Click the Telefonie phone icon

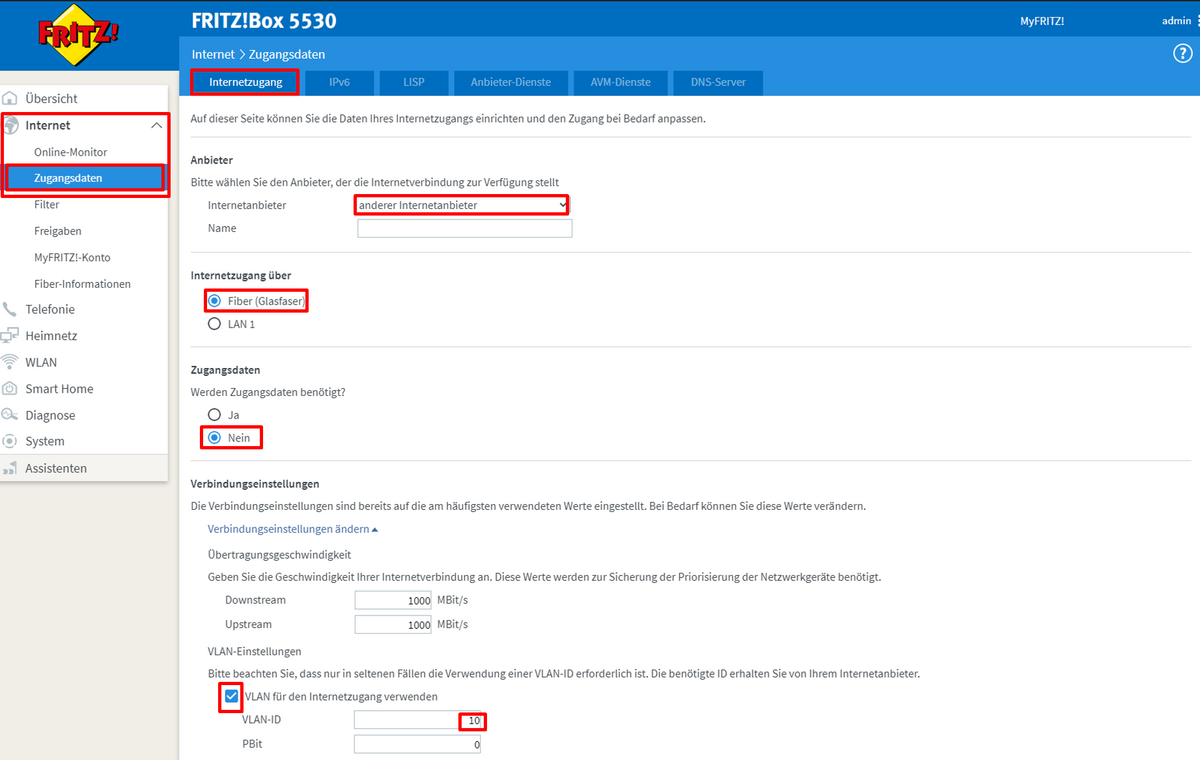pyautogui.click(x=10, y=309)
